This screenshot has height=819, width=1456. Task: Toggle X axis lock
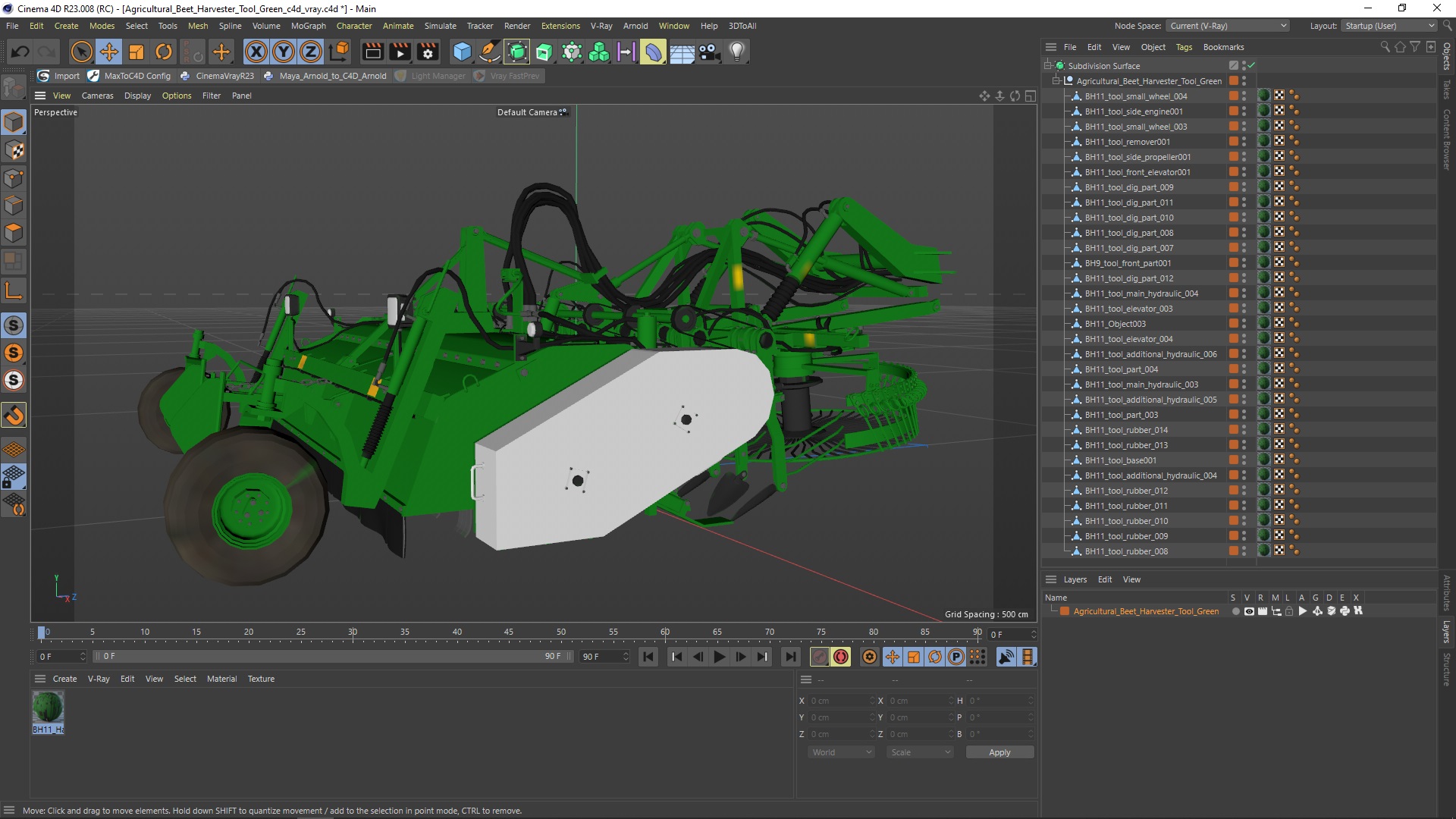tap(256, 52)
